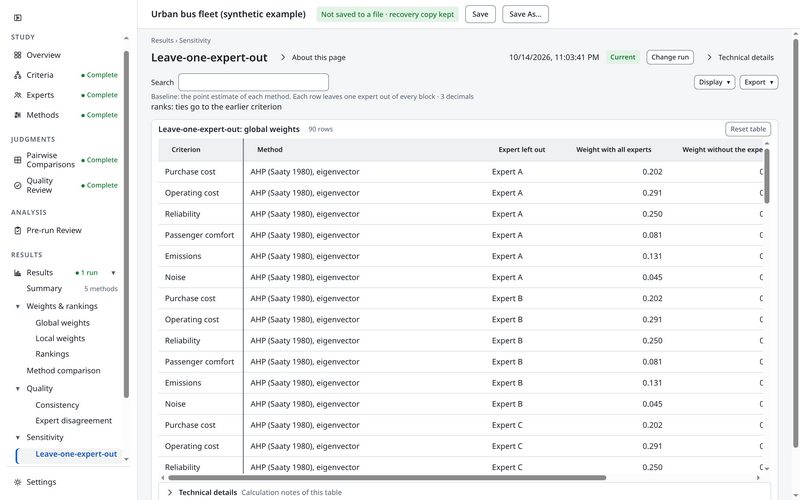
Task: Open Global weights page
Action: 62,322
